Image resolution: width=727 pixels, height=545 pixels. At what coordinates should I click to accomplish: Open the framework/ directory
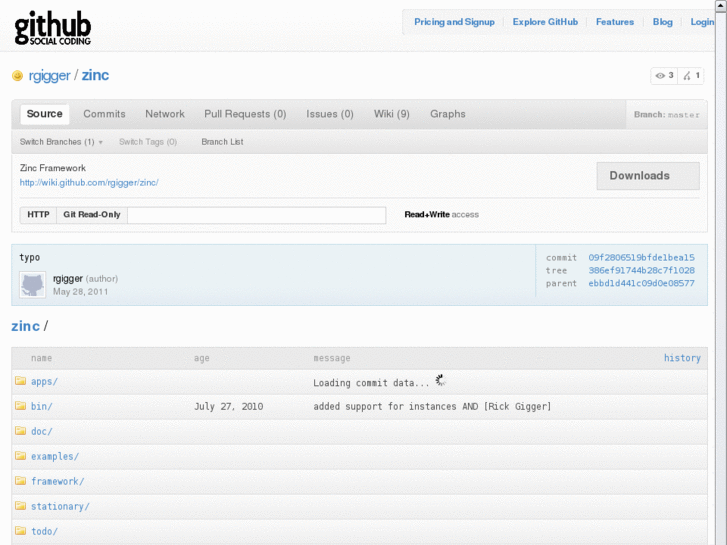point(57,481)
